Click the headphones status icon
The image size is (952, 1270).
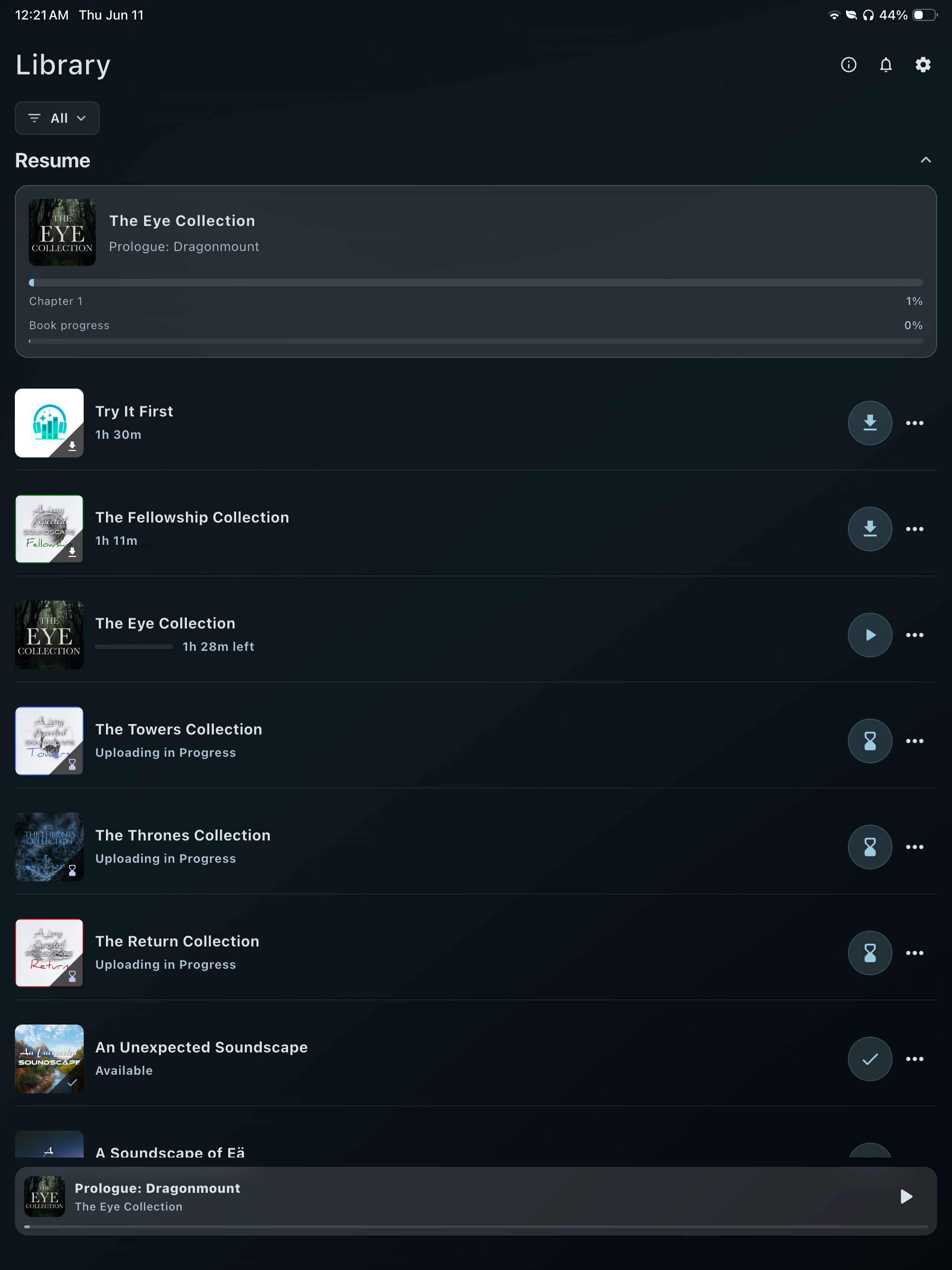[868, 15]
